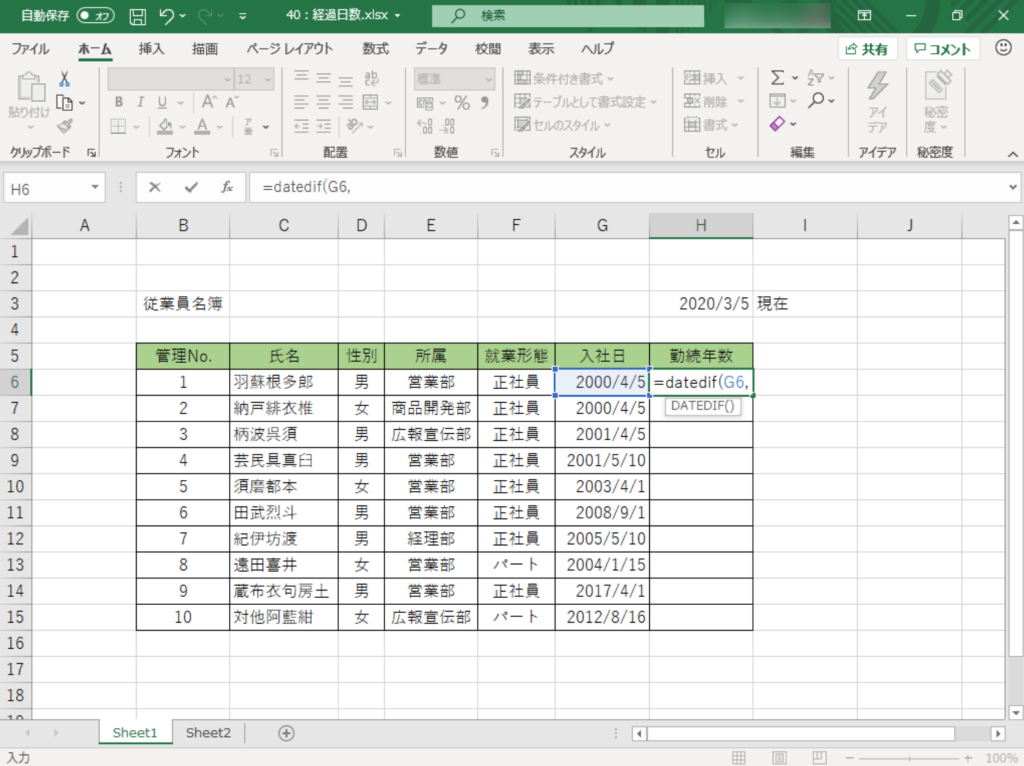This screenshot has height=766, width=1024.
Task: Cancel formula entry with X icon
Action: pyautogui.click(x=155, y=187)
